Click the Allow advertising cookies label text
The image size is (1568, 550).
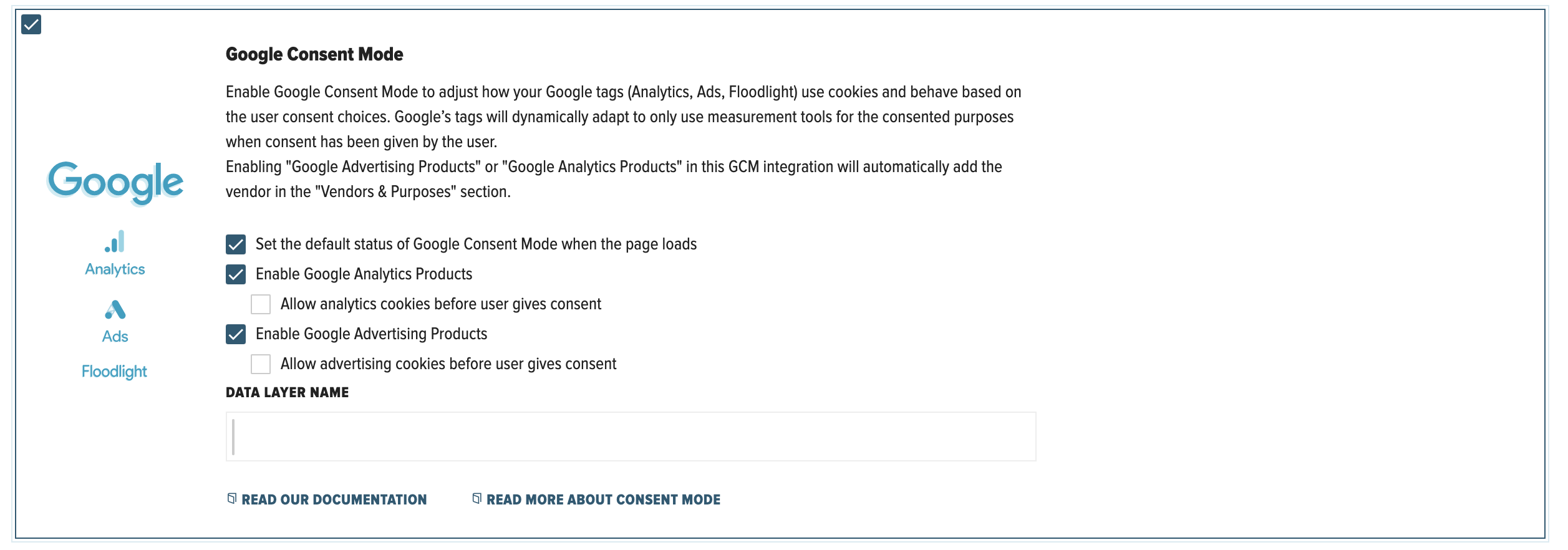[448, 364]
